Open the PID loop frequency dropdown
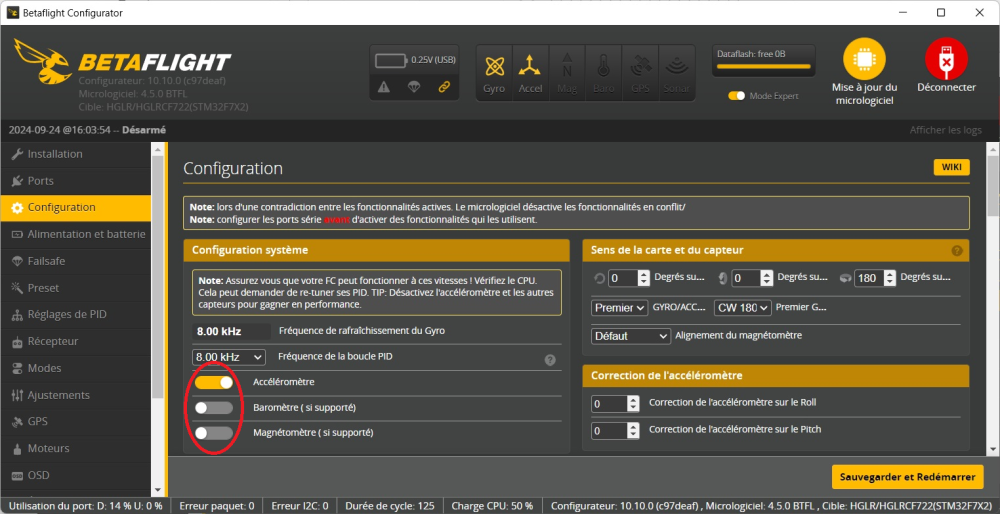The height and width of the screenshot is (514, 1000). coord(229,357)
